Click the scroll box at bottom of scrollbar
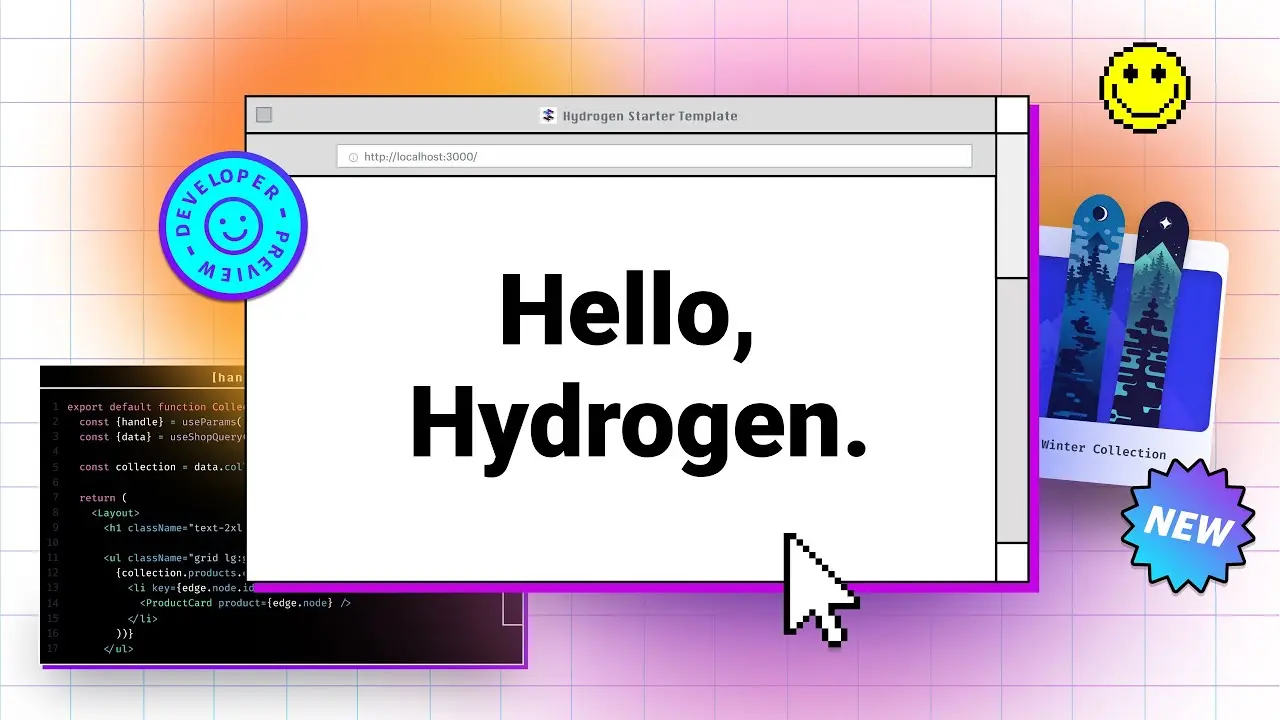 click(x=1012, y=561)
